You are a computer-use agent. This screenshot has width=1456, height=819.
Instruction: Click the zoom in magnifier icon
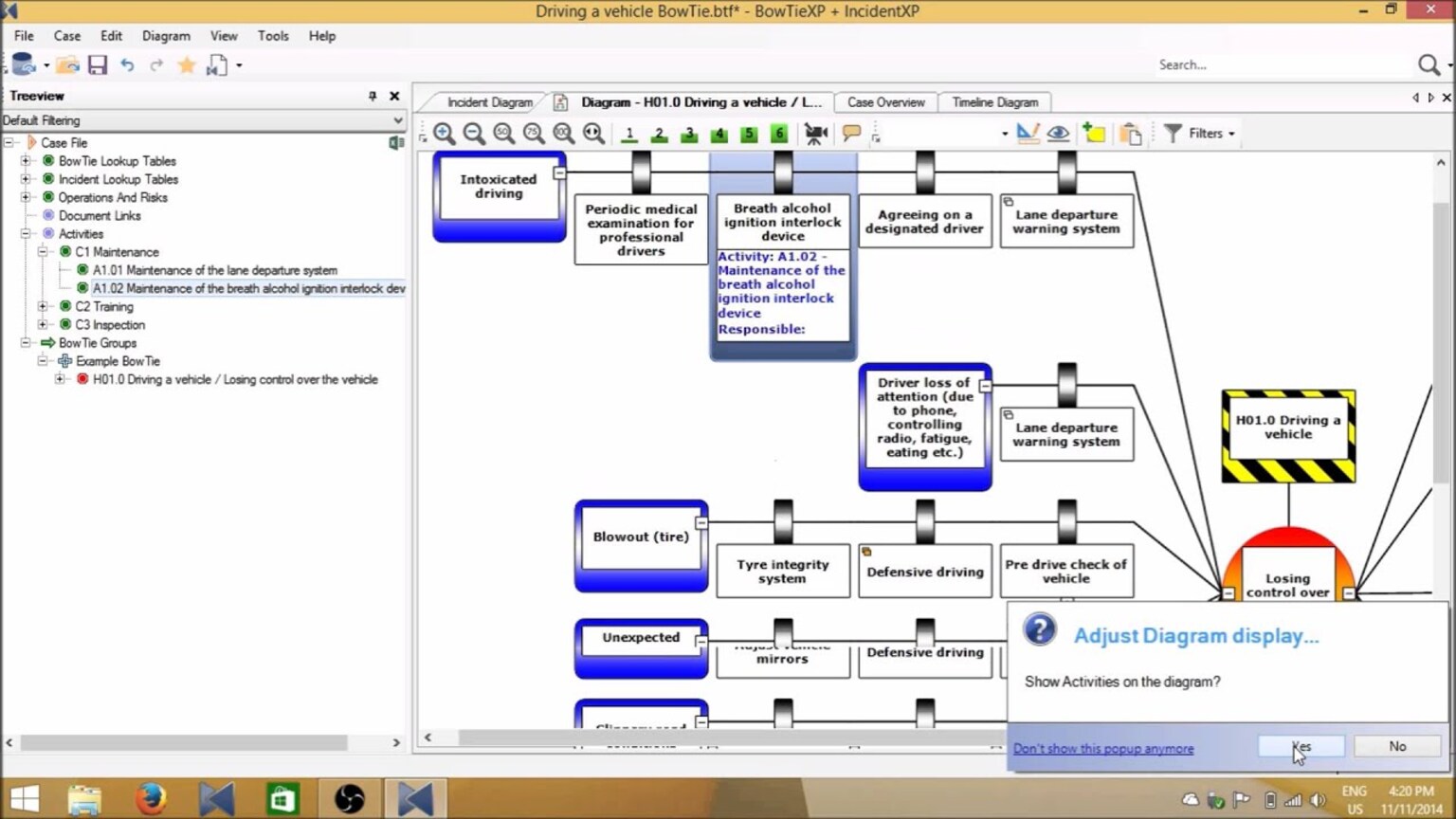click(444, 134)
